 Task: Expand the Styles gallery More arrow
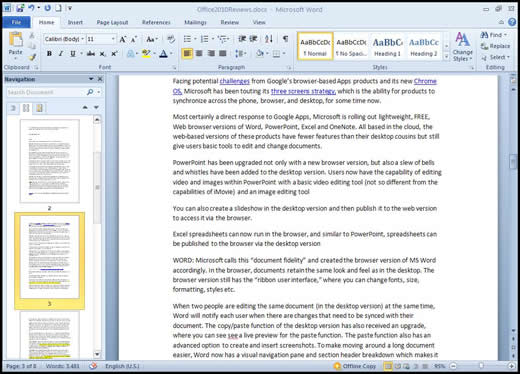446,57
